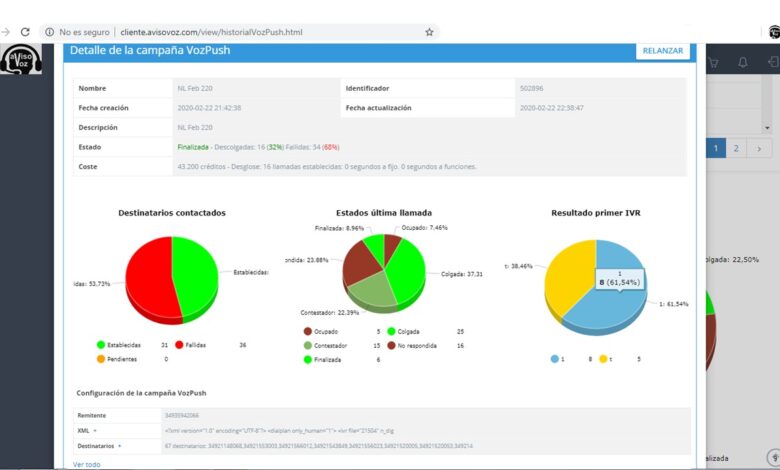Click the XML dialplan text value
The width and height of the screenshot is (780, 470).
pos(279,431)
